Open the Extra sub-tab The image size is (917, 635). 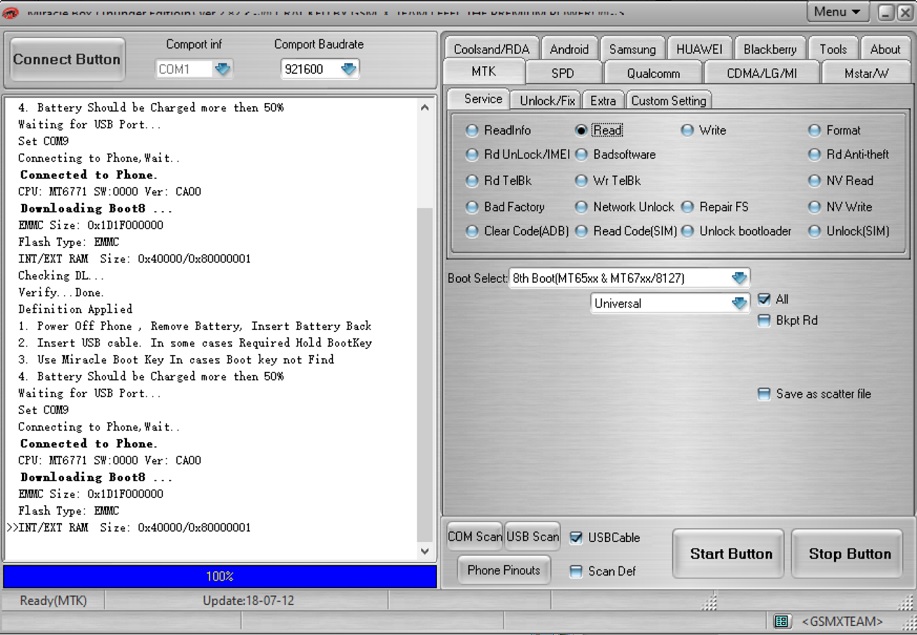point(603,101)
